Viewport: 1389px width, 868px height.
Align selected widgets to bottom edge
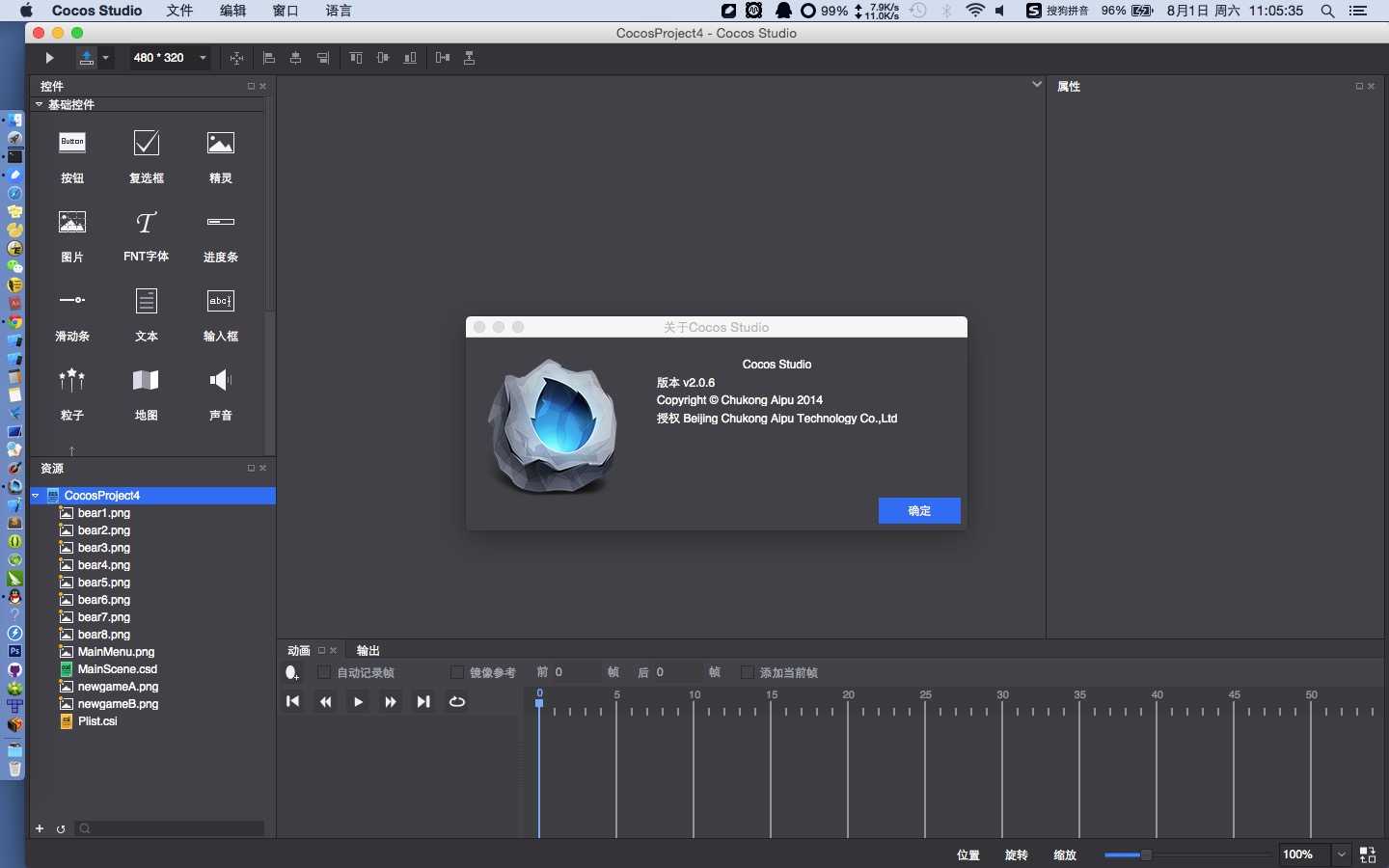(410, 58)
